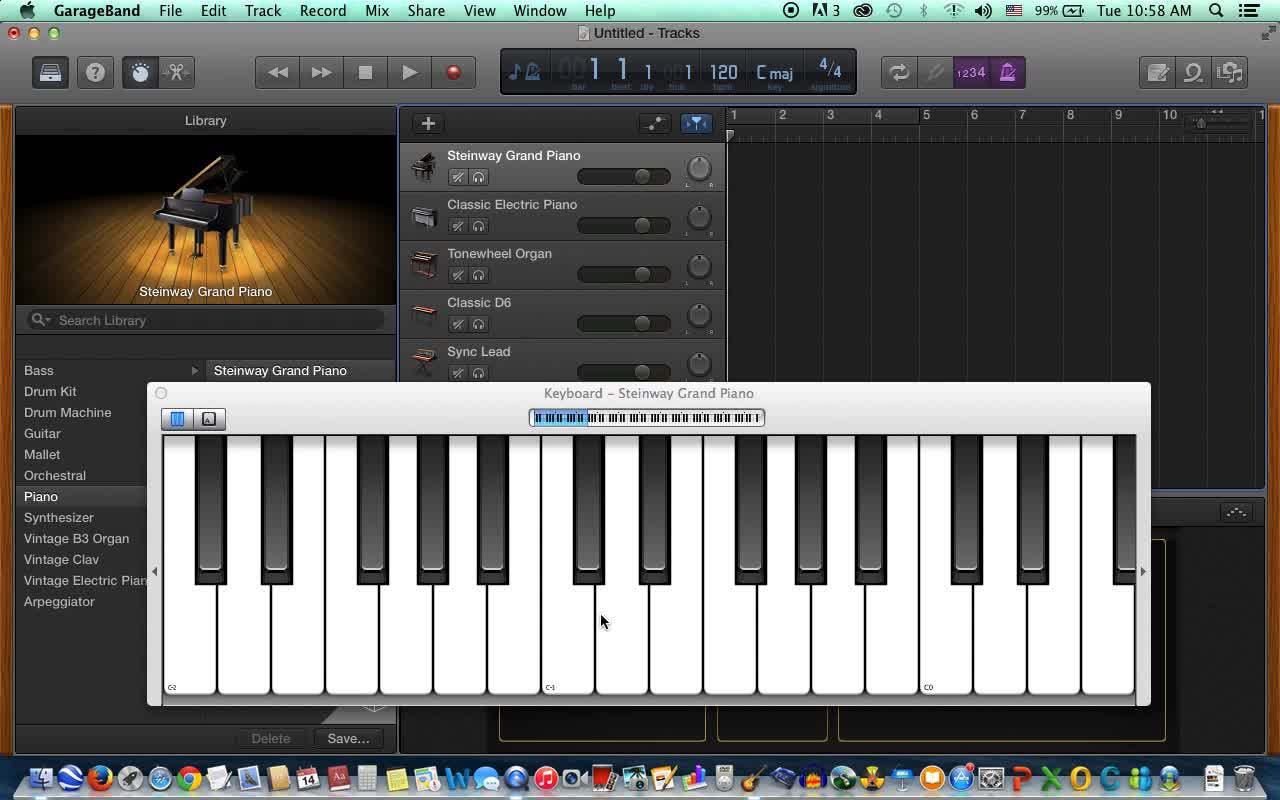Click the keyboard range overview strip
The width and height of the screenshot is (1280, 800).
647,418
